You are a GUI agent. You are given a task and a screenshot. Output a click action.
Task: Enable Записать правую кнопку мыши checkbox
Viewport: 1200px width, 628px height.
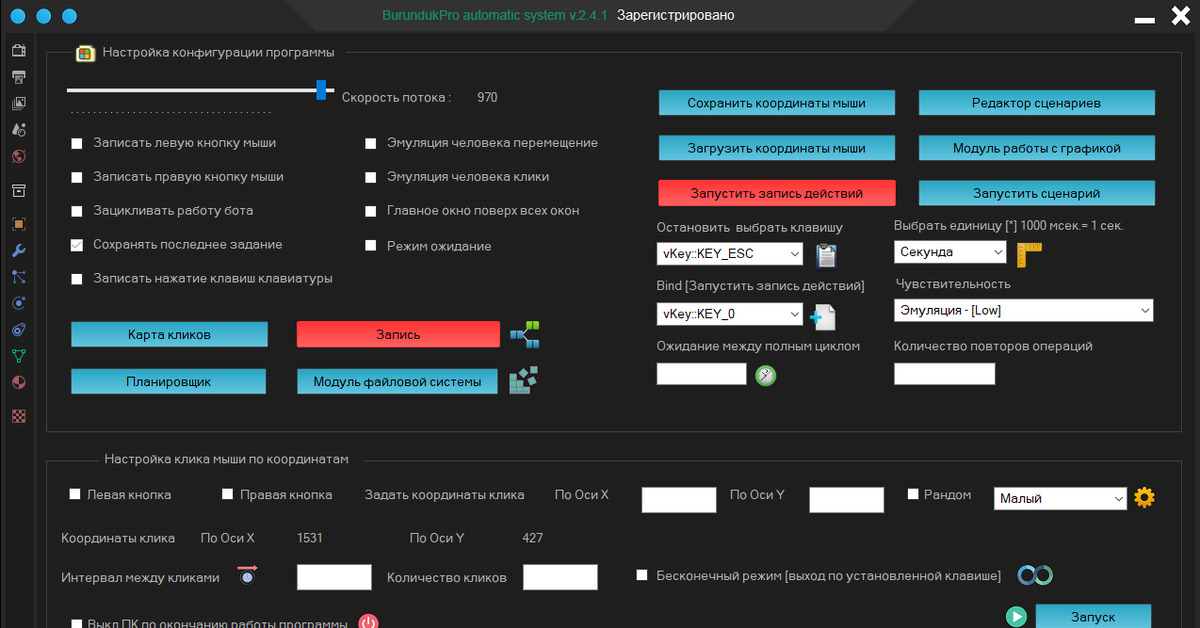click(77, 178)
